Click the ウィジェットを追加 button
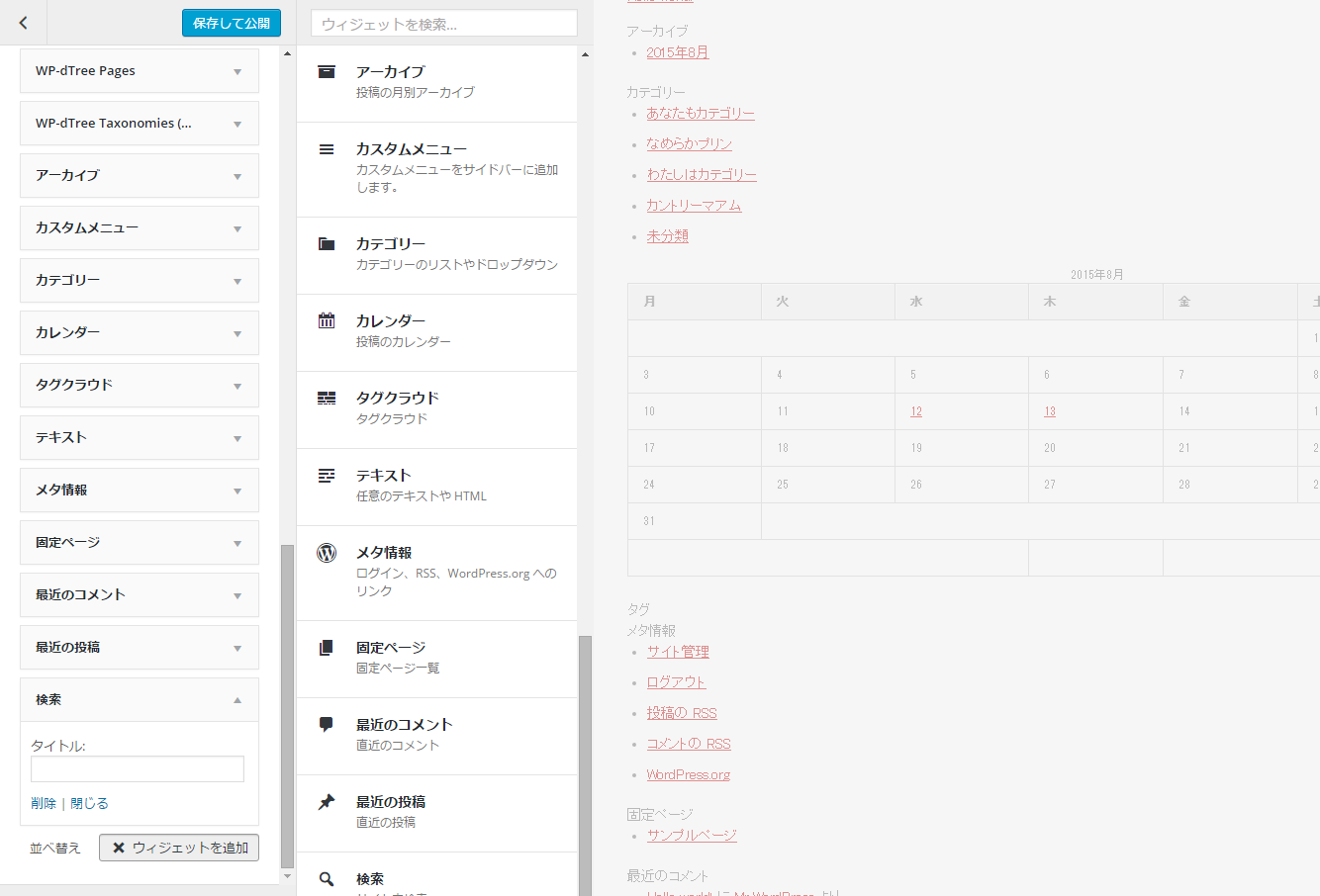 click(x=179, y=848)
